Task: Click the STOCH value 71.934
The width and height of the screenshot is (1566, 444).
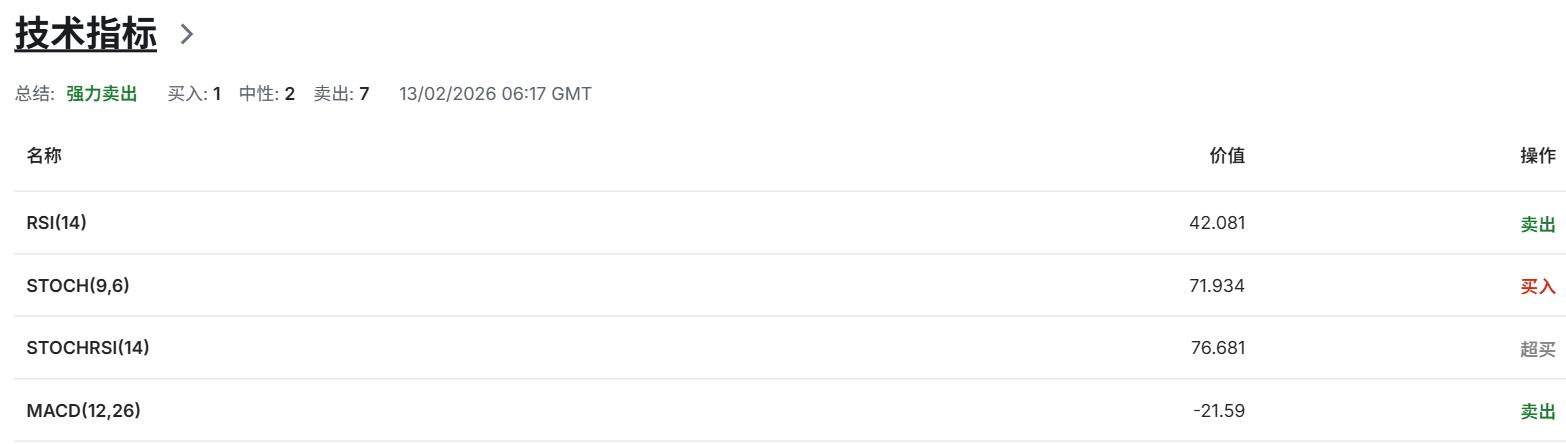Action: [1217, 286]
